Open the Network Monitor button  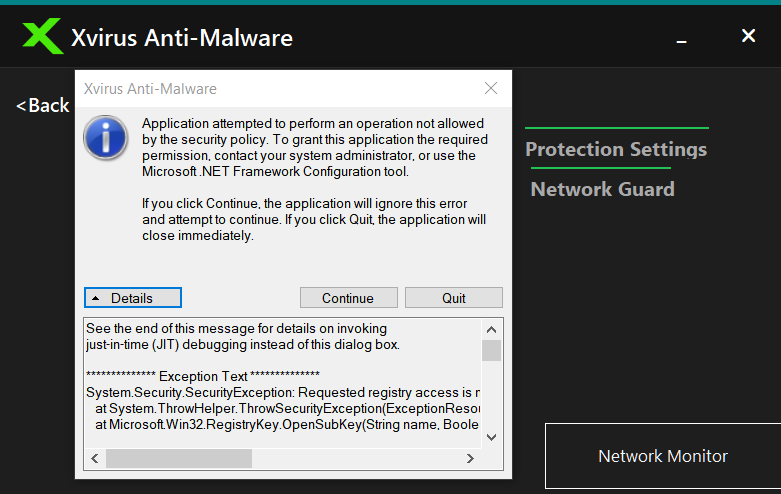[x=662, y=456]
